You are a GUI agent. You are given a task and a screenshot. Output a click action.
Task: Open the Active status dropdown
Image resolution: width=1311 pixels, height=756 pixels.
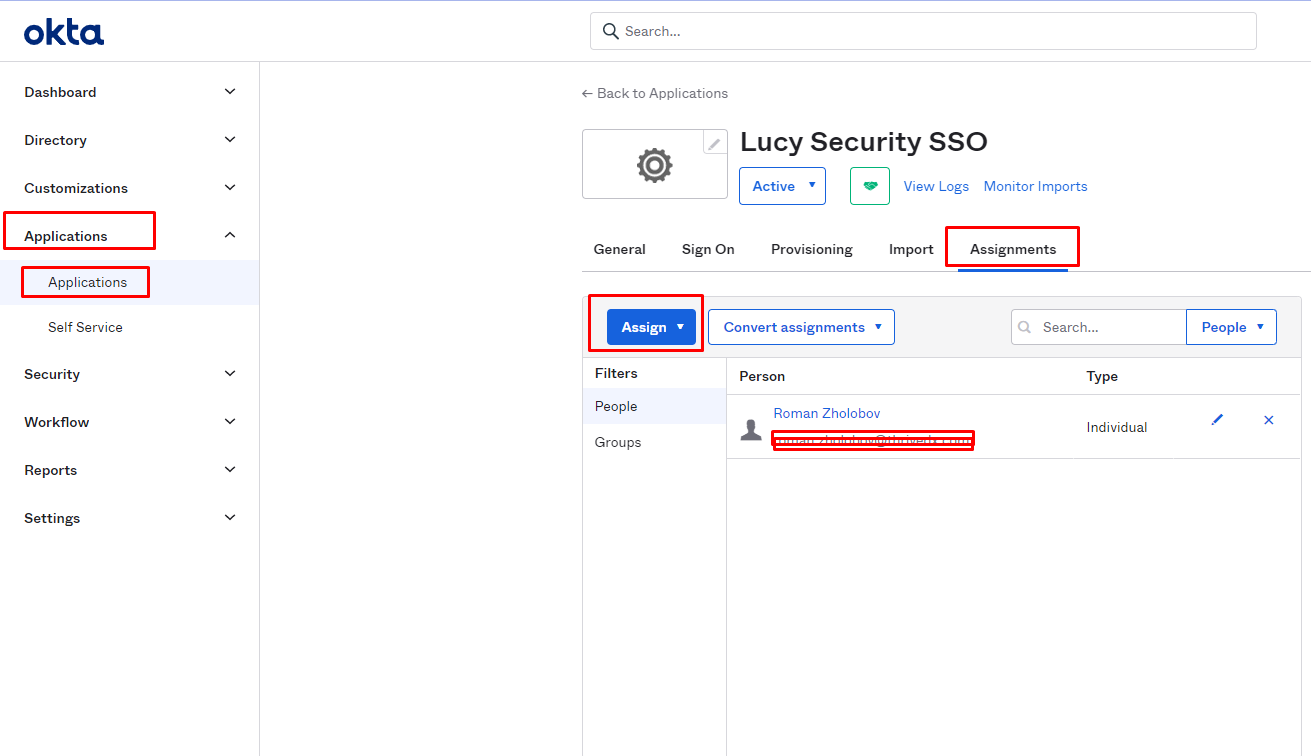pyautogui.click(x=782, y=186)
